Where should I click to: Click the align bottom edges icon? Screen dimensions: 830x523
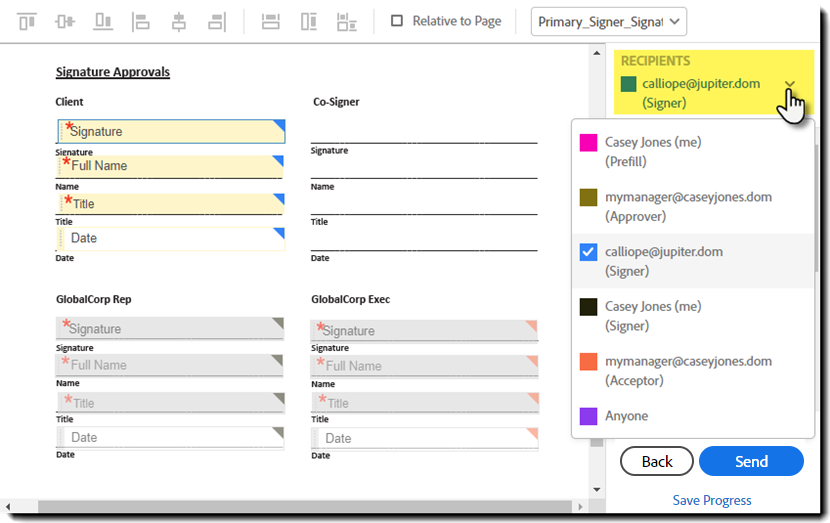click(103, 21)
